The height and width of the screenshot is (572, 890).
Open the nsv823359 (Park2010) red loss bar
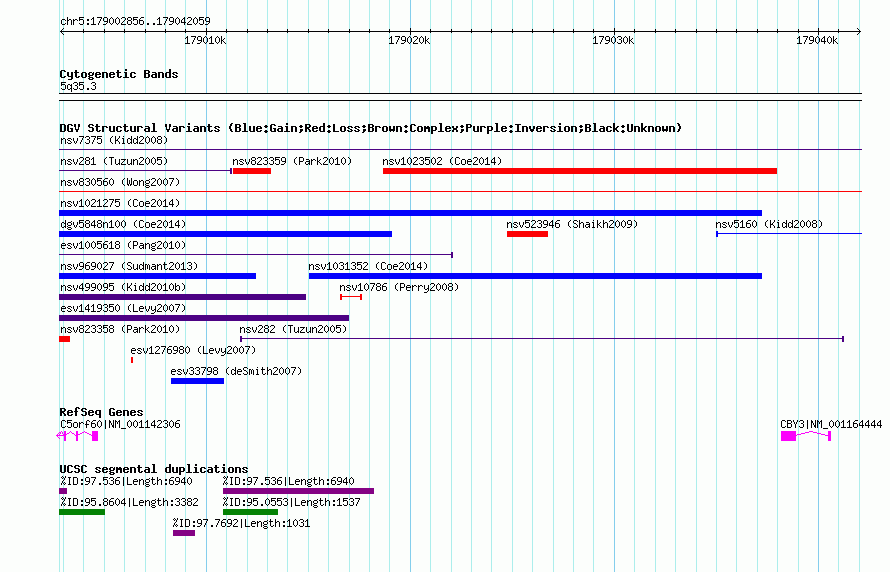(x=251, y=171)
